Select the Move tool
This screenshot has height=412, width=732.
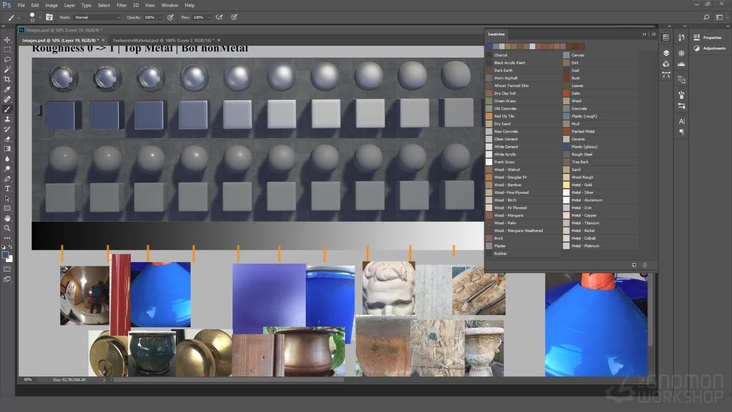point(7,40)
